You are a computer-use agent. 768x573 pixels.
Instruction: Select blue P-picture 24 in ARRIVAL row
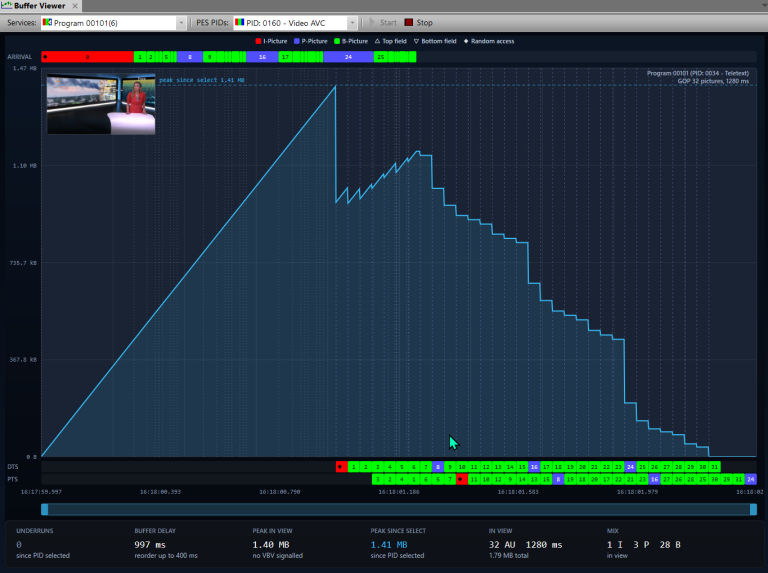(x=348, y=57)
